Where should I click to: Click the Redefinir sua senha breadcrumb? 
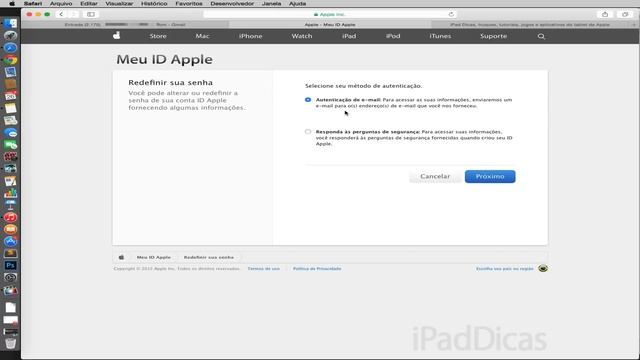point(209,257)
